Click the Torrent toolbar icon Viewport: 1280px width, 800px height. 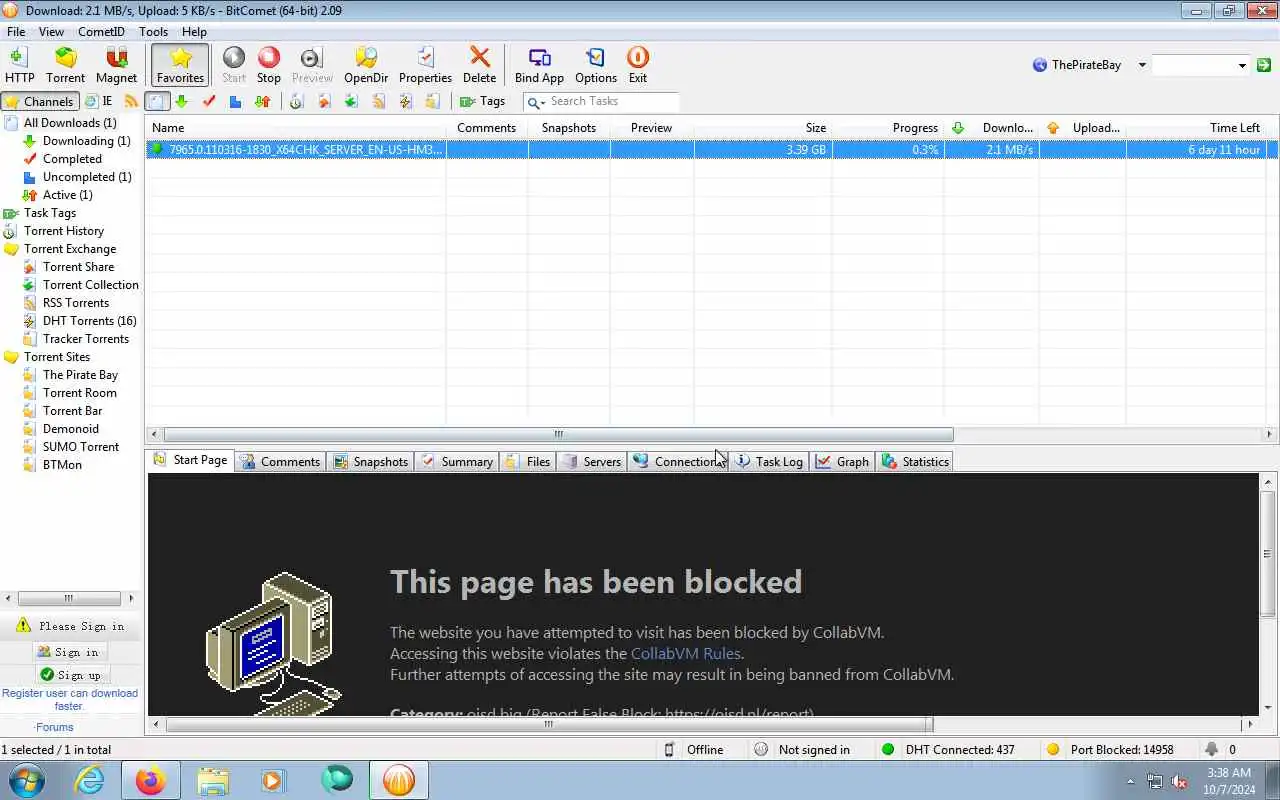pos(65,66)
